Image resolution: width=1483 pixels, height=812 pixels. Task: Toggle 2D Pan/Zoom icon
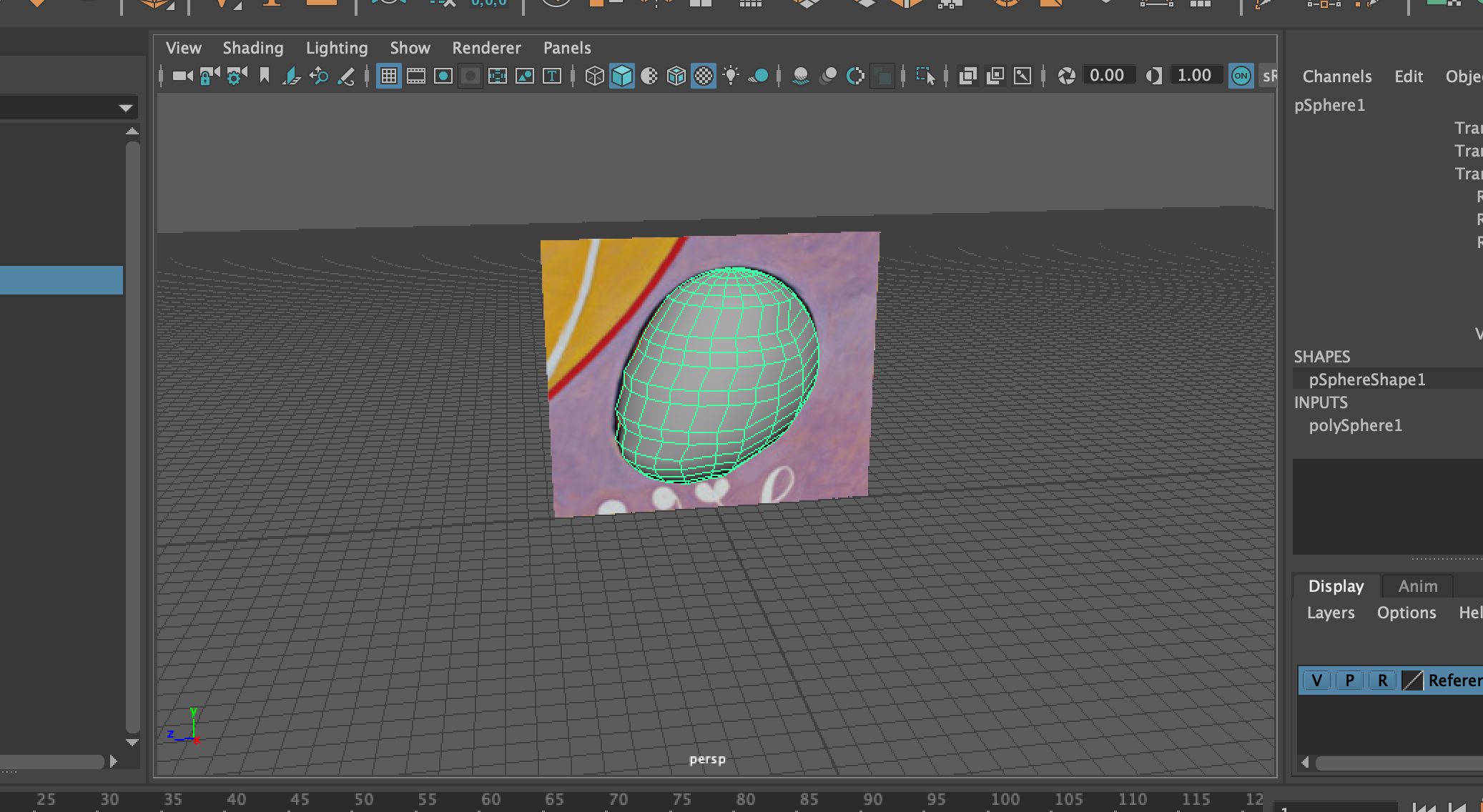tap(319, 76)
